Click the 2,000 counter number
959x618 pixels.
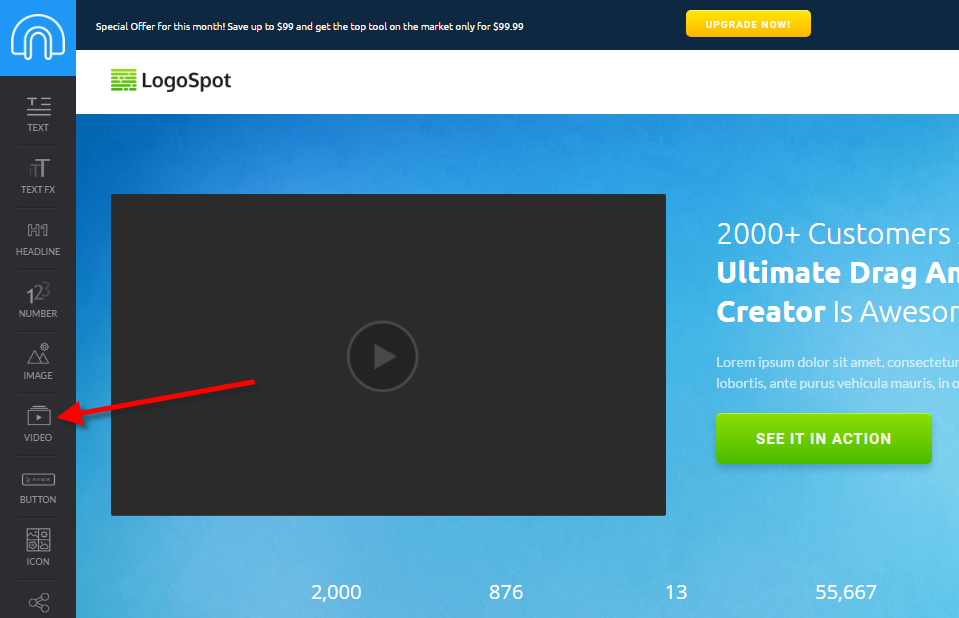[336, 592]
